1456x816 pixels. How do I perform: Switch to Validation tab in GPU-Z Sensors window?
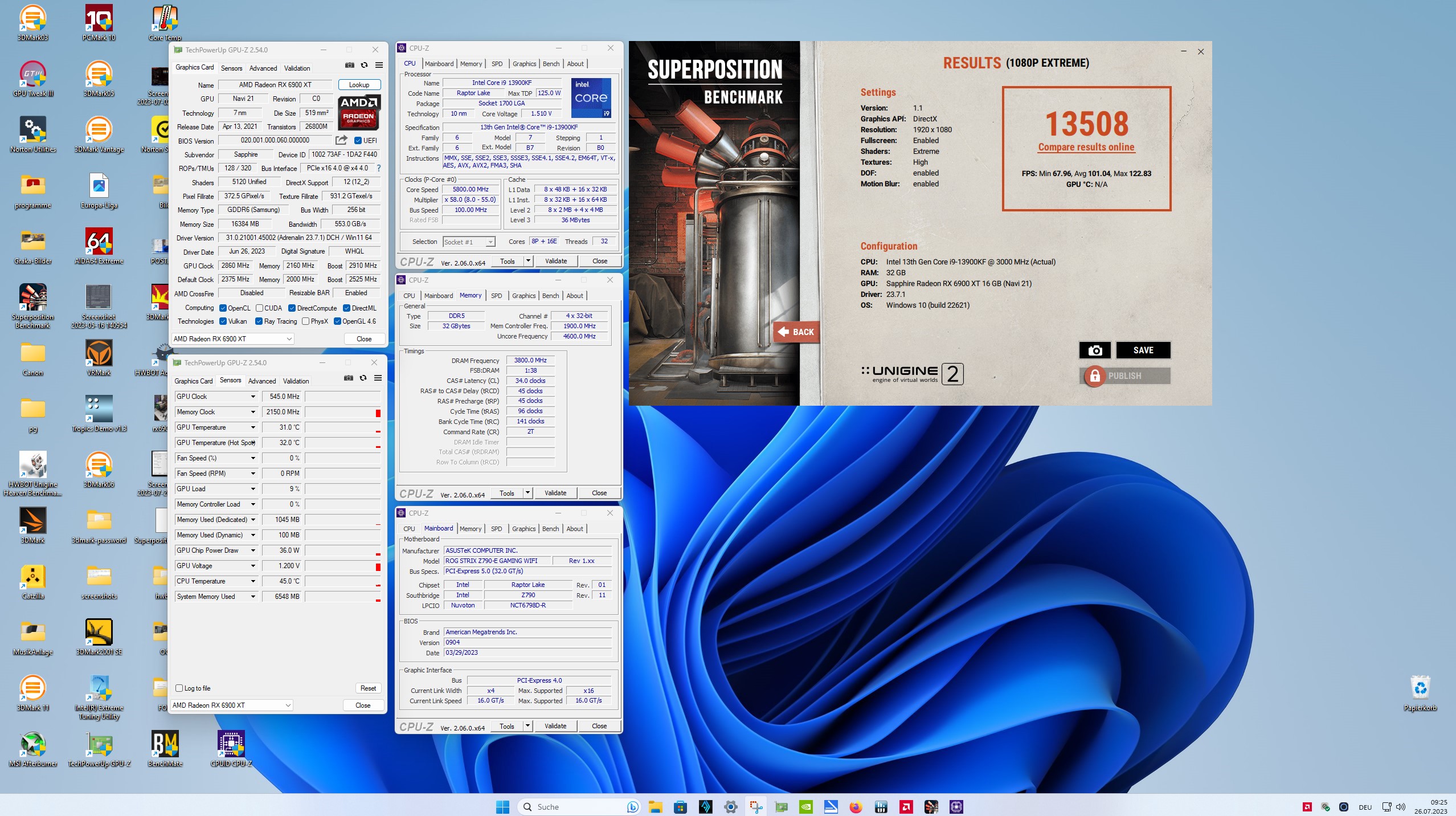(x=296, y=381)
